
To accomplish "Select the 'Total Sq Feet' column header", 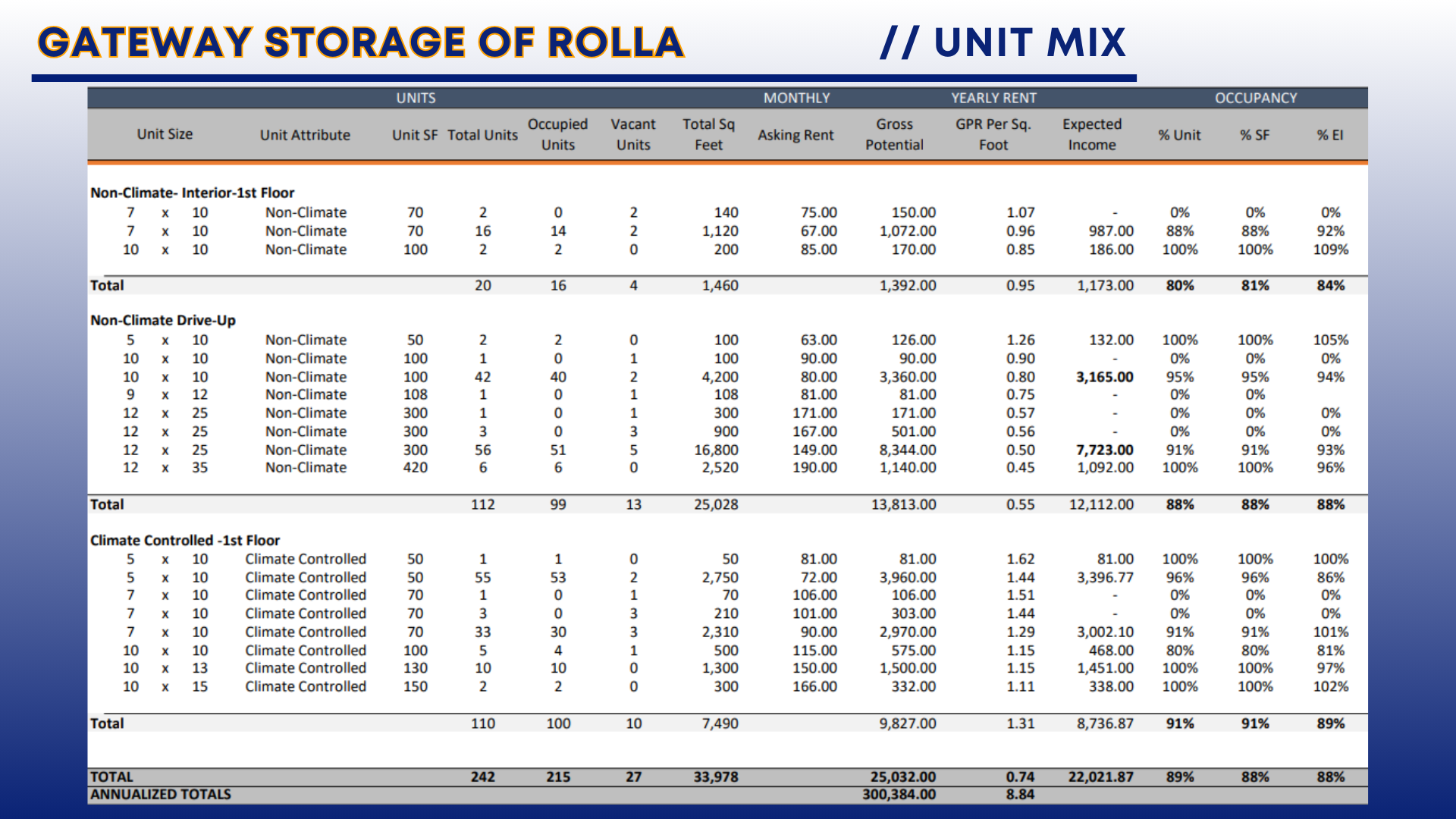I will click(x=708, y=134).
